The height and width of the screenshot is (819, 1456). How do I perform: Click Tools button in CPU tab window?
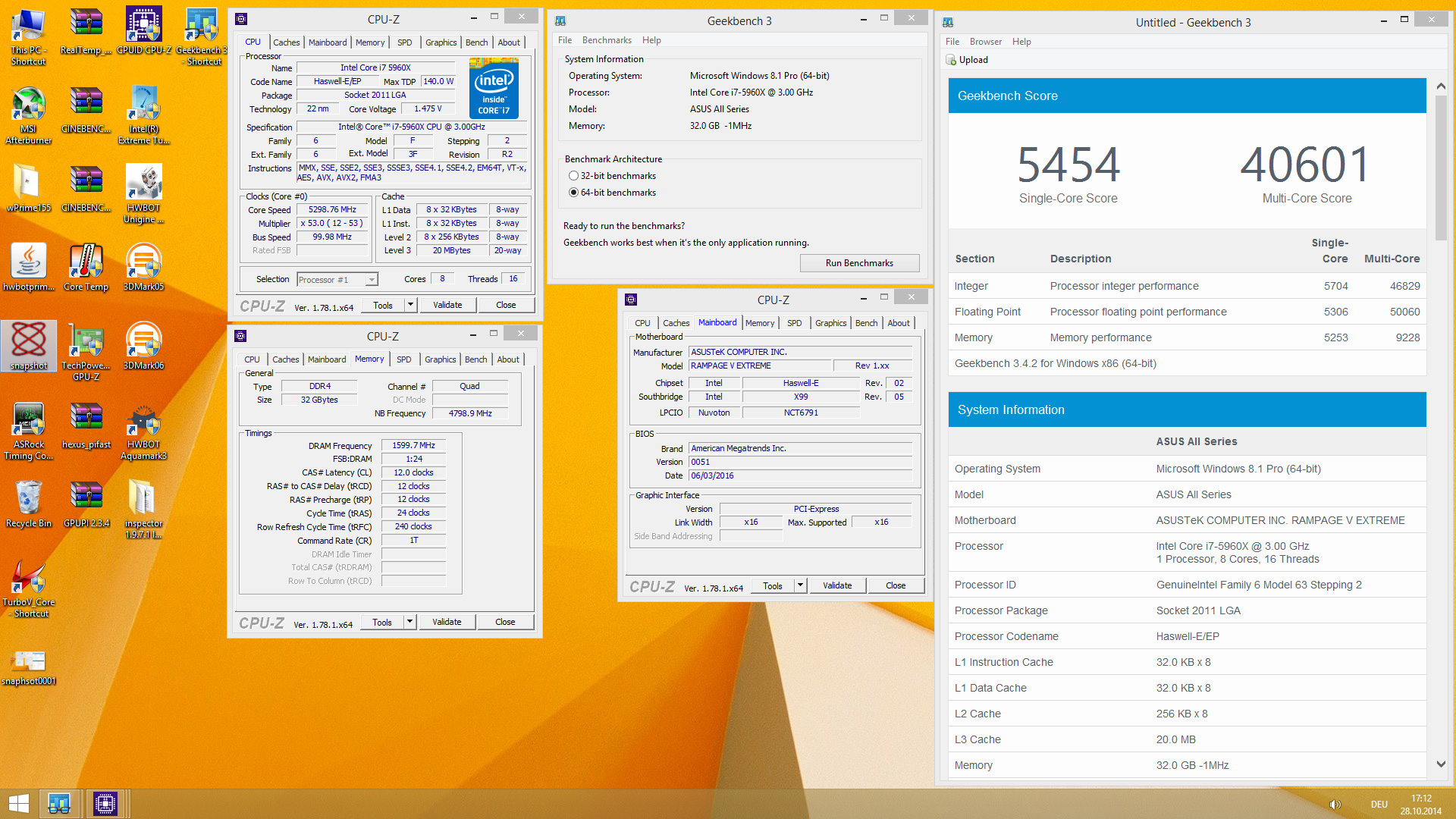[x=382, y=305]
